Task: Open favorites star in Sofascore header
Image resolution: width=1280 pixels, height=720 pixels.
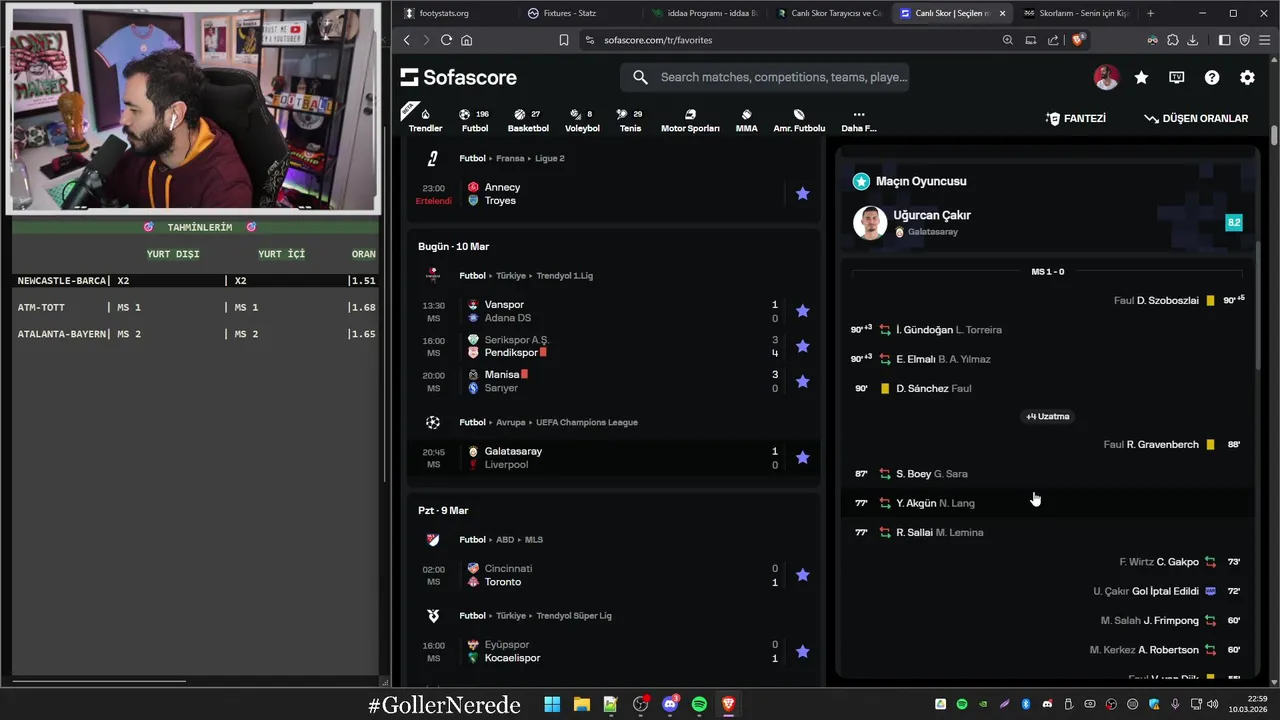Action: point(1141,78)
